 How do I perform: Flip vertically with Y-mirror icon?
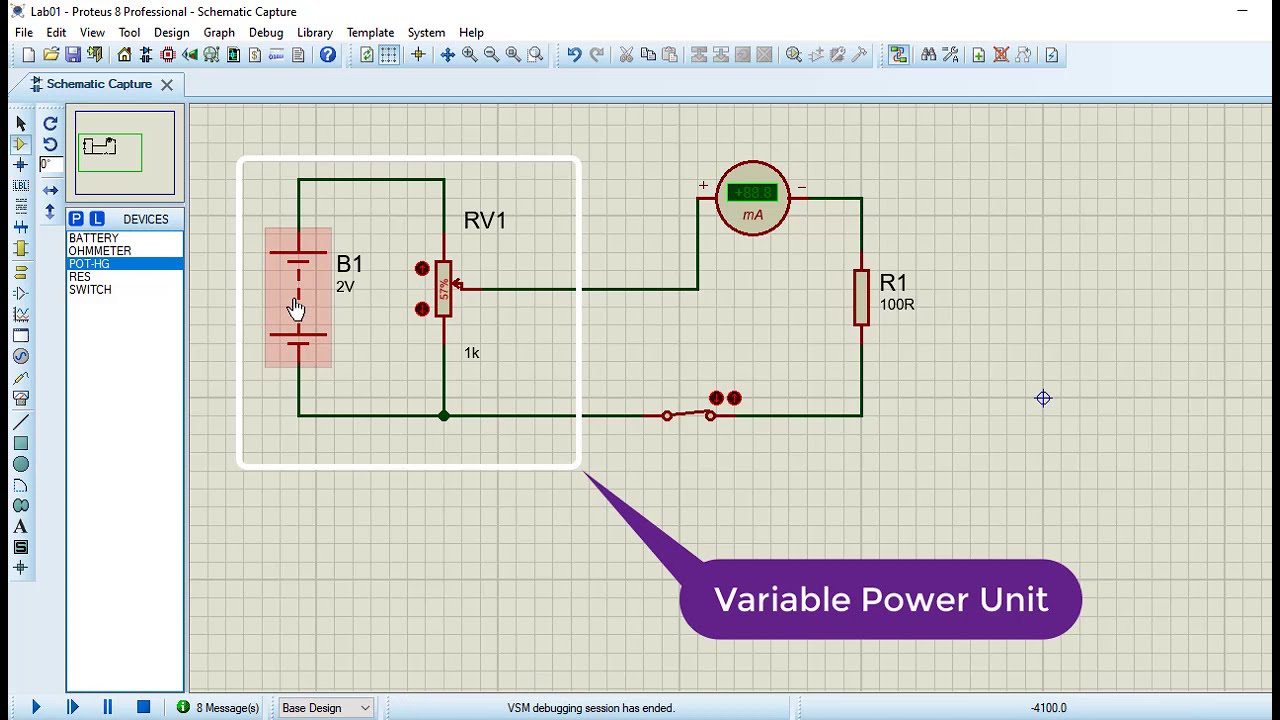coord(50,211)
